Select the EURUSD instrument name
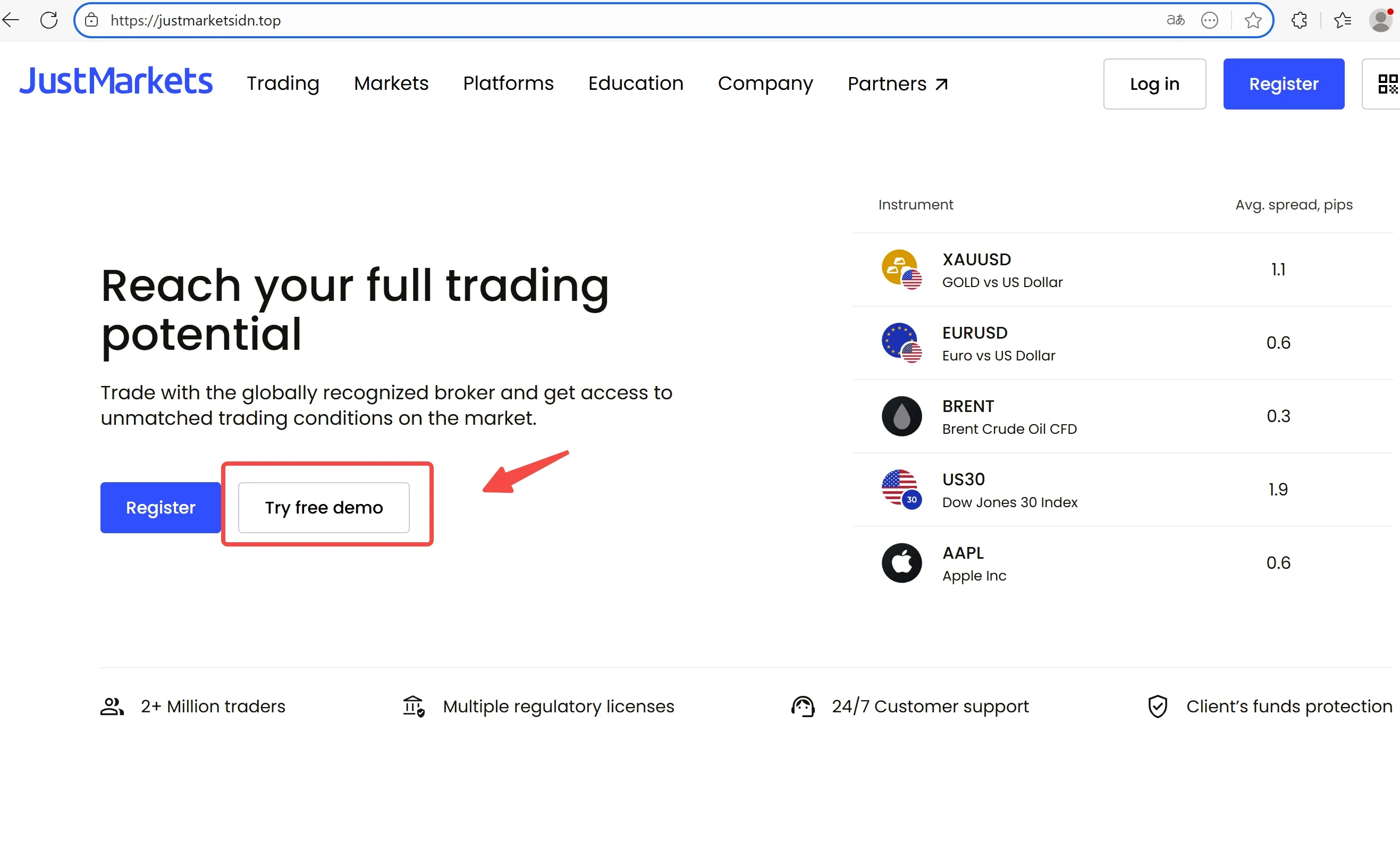Viewport: 1400px width, 841px height. click(x=974, y=333)
